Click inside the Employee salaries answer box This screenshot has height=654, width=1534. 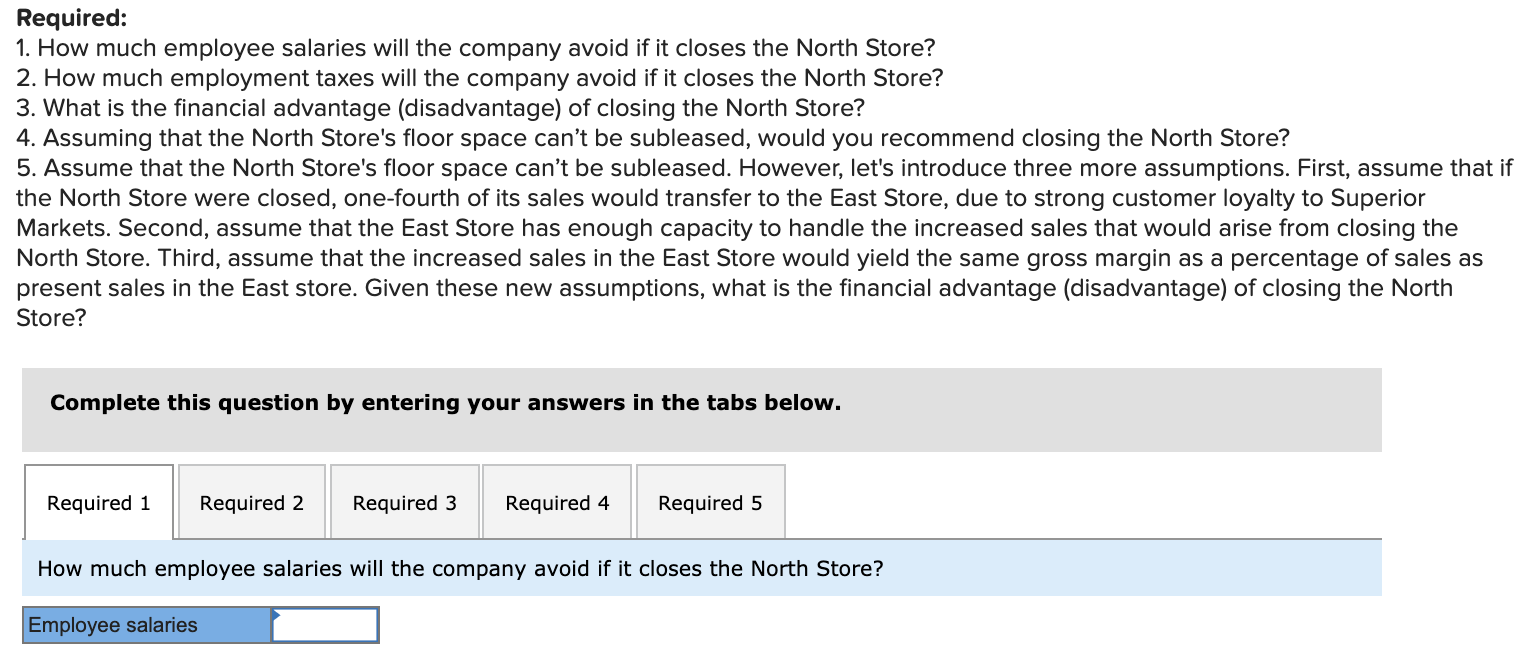tap(325, 624)
